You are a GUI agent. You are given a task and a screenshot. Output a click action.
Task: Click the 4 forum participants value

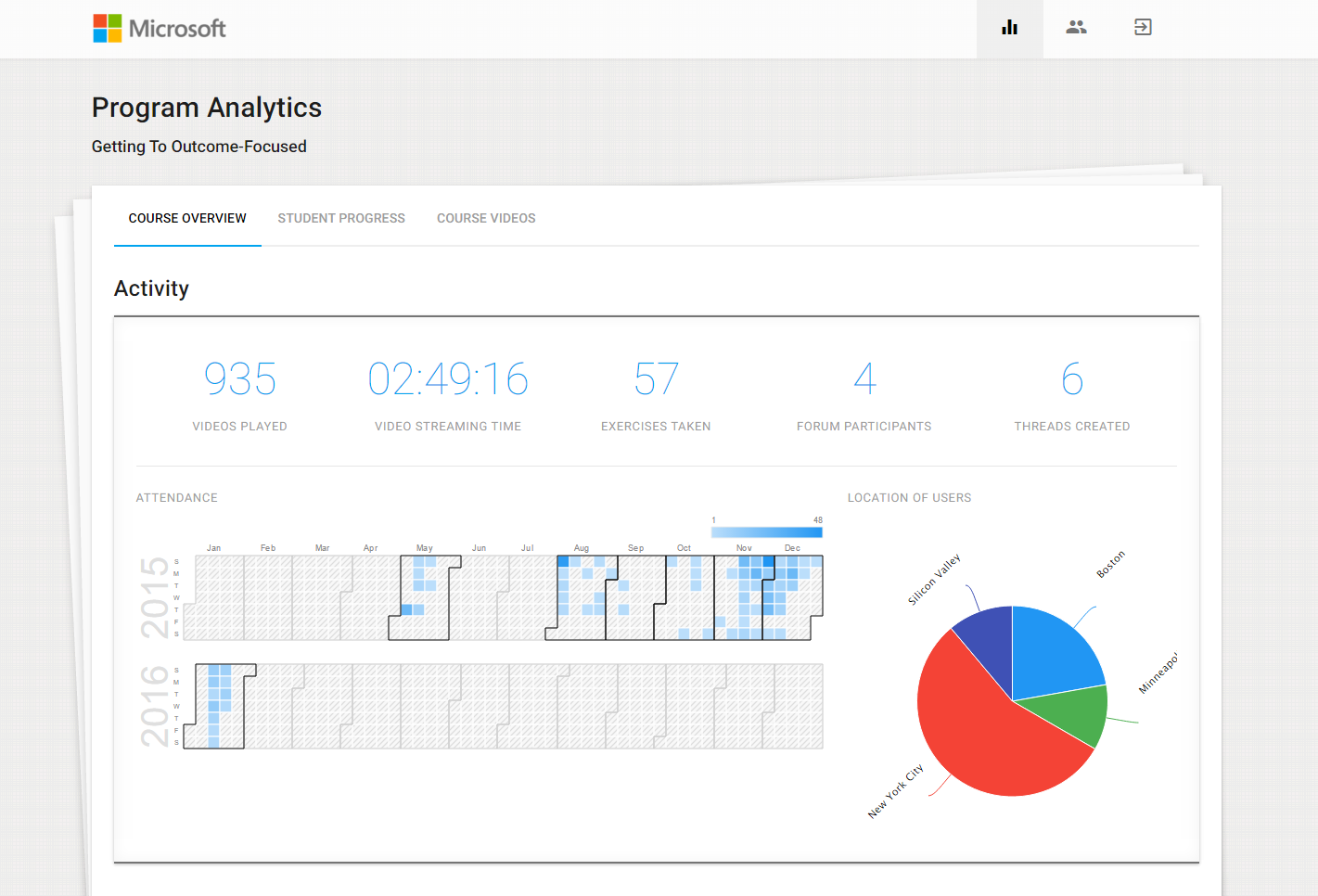[864, 379]
